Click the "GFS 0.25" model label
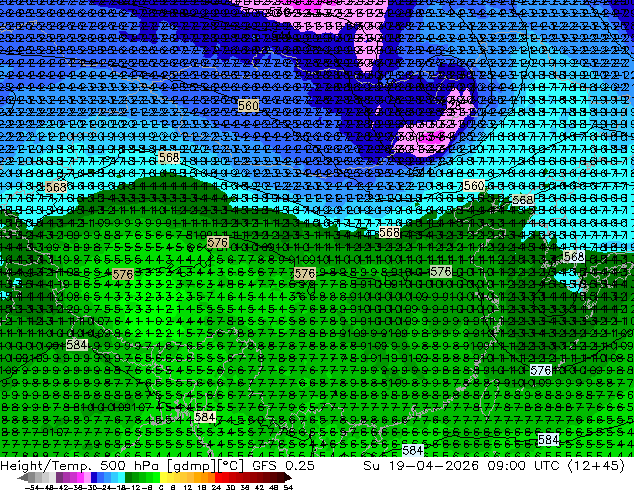The width and height of the screenshot is (634, 490). pos(283,465)
